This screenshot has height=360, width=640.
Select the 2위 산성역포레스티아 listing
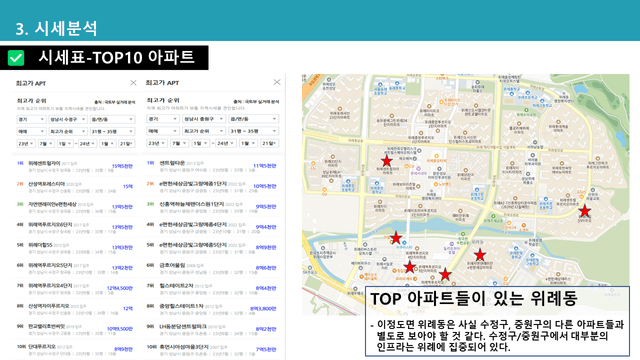[x=75, y=187]
